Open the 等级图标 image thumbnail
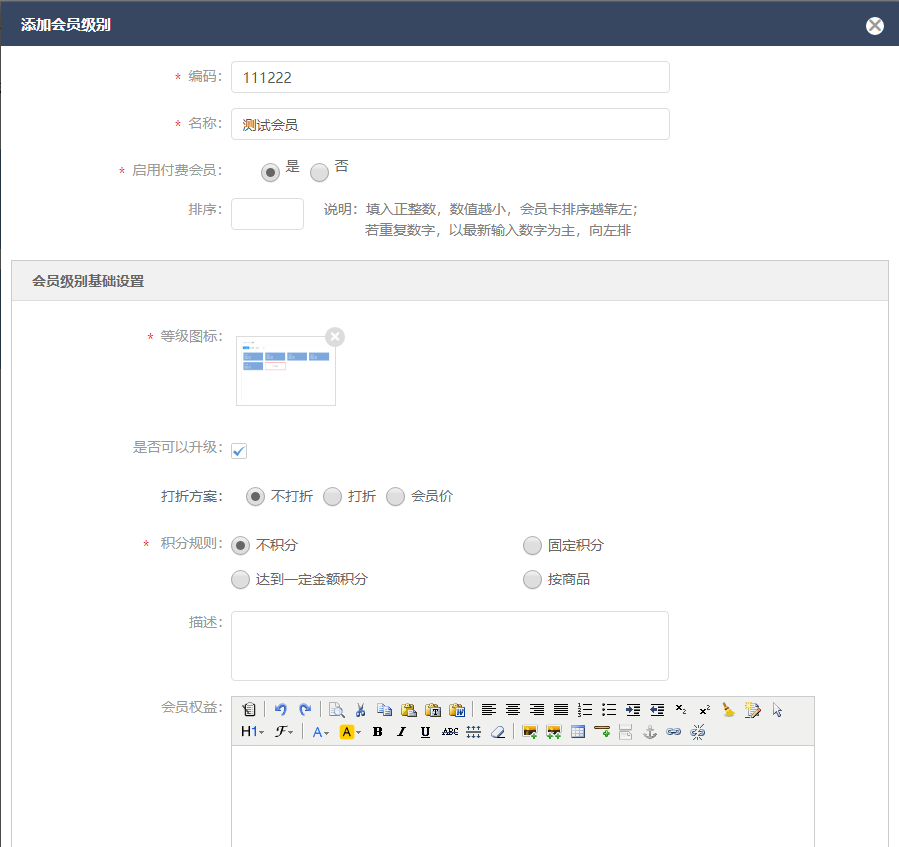The width and height of the screenshot is (899, 847). 286,371
